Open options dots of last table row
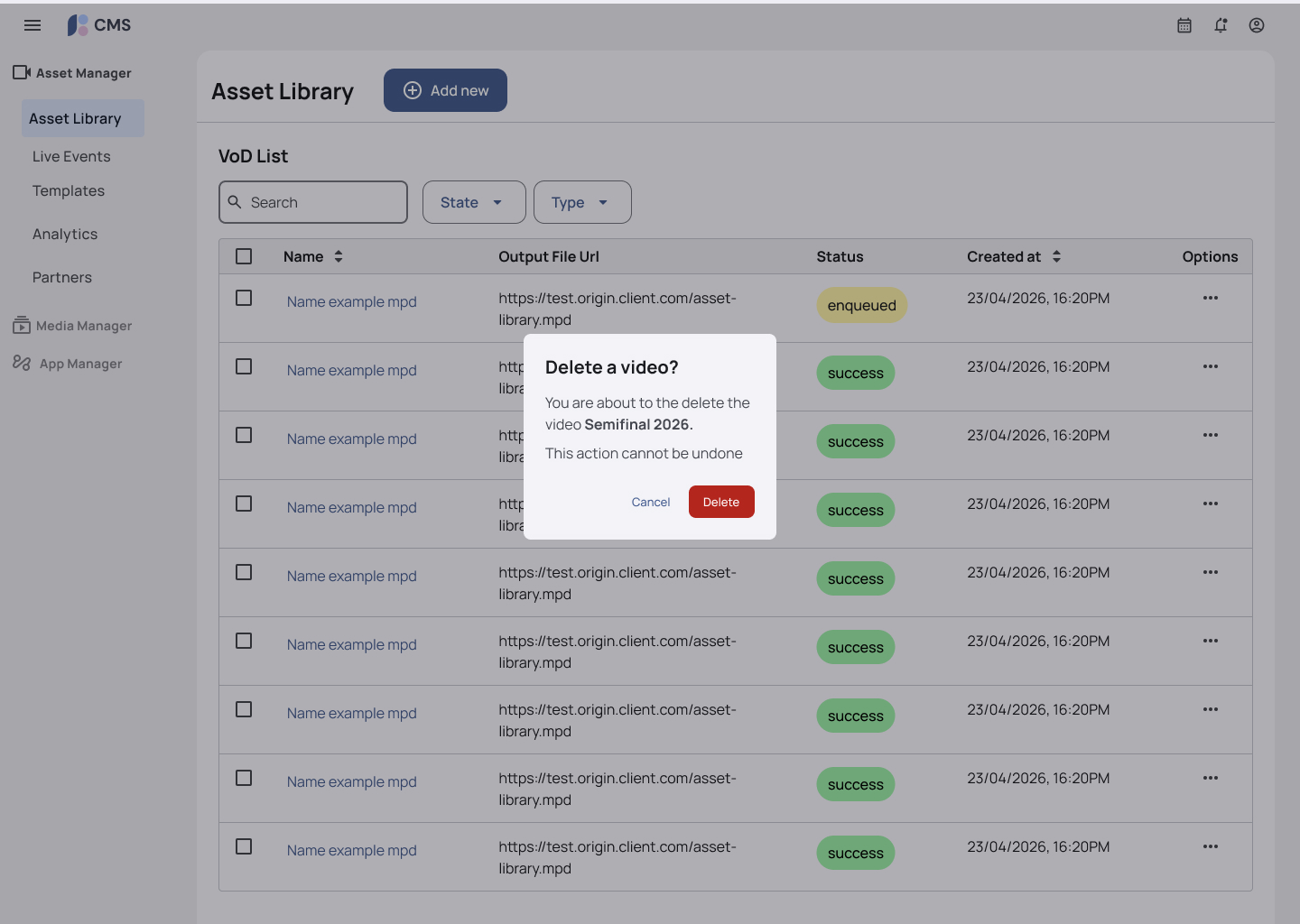The image size is (1300, 924). [1211, 846]
